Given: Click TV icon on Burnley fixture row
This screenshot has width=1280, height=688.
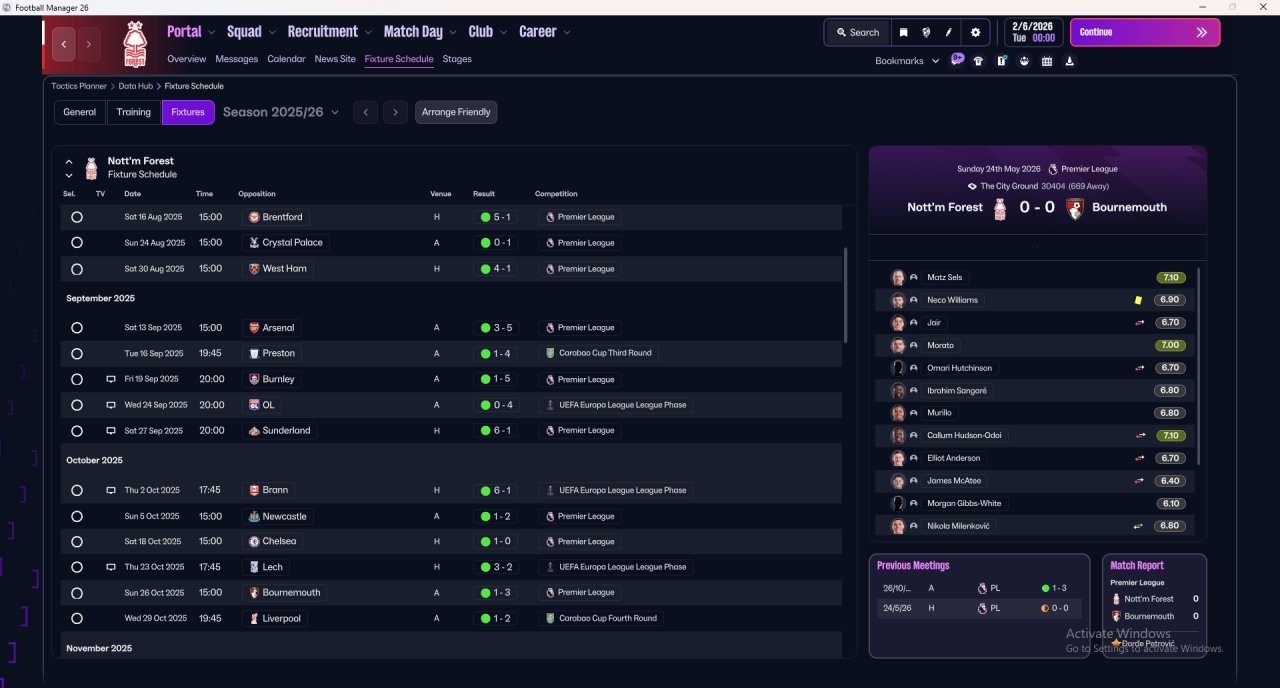Looking at the screenshot, I should tap(111, 379).
